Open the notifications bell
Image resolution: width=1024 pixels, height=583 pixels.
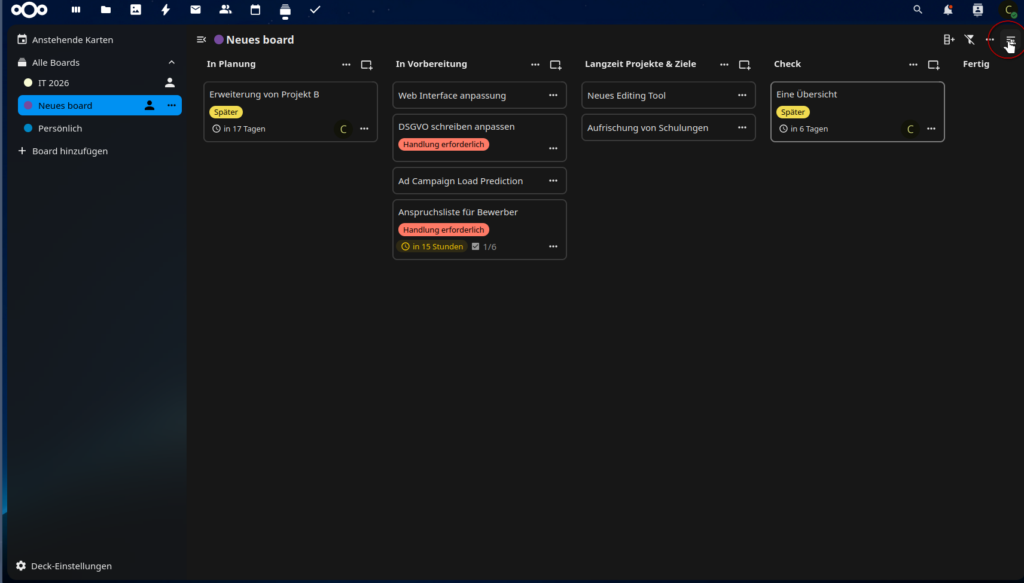[x=947, y=10]
